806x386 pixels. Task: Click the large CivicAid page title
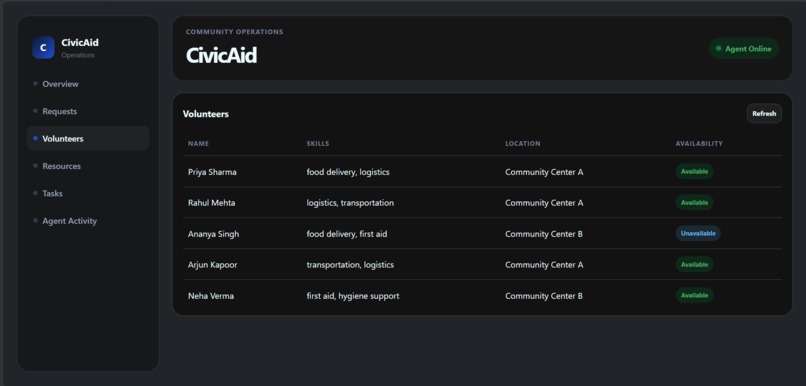pyautogui.click(x=221, y=56)
